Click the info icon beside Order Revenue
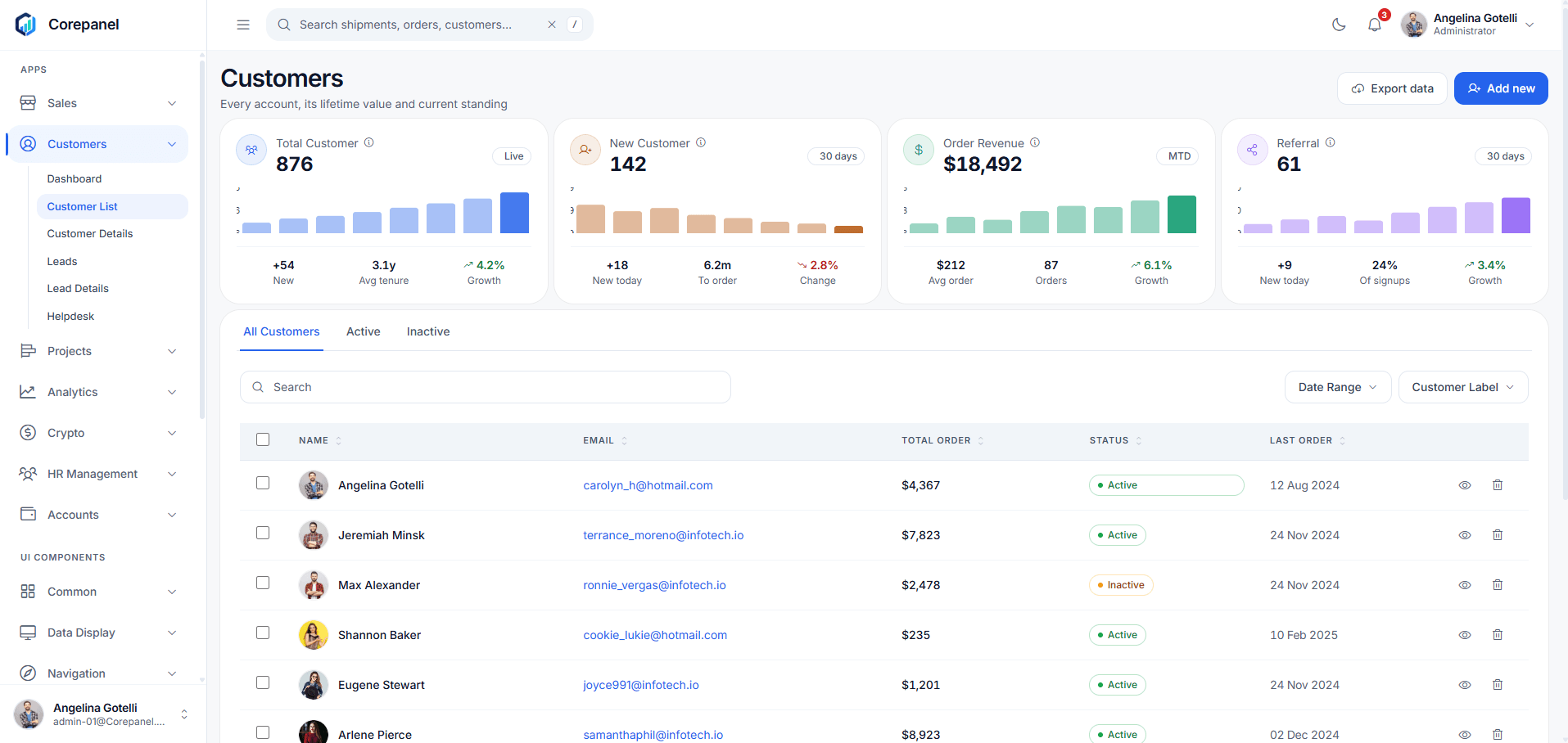Screen dimensions: 1568x743 pyautogui.click(x=1035, y=142)
